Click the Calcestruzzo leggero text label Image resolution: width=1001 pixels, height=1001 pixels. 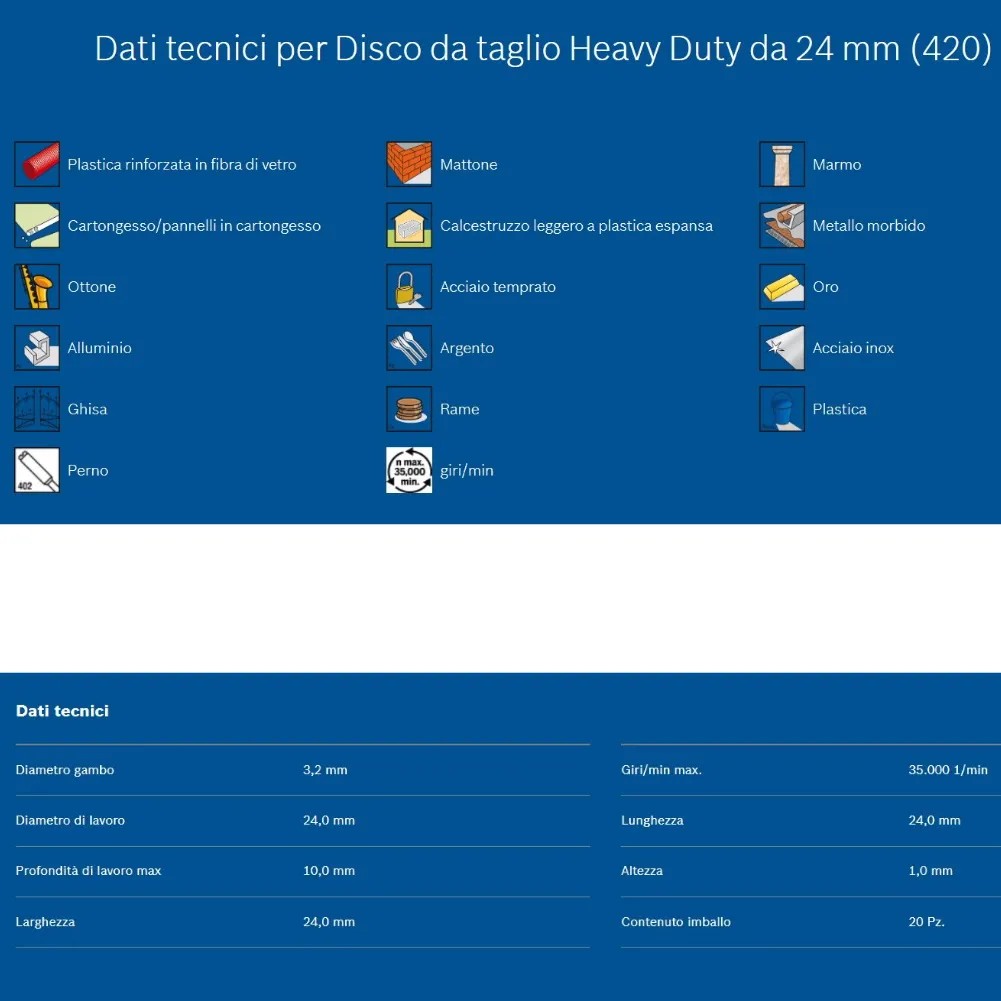576,226
